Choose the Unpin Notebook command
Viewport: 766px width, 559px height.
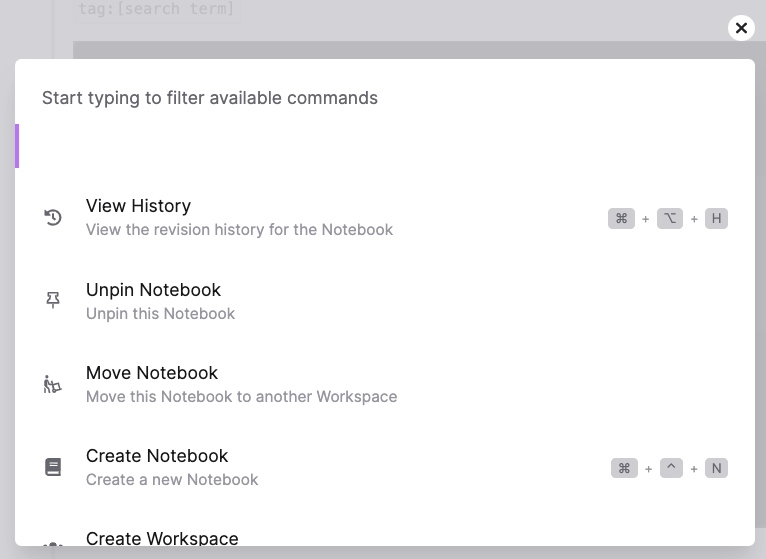click(x=153, y=290)
